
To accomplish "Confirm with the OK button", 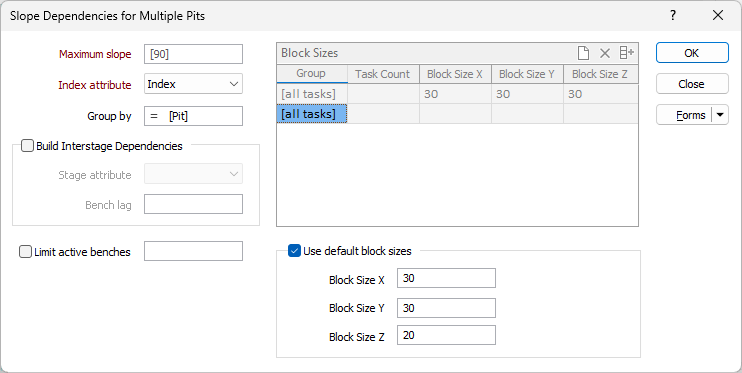I will [692, 53].
